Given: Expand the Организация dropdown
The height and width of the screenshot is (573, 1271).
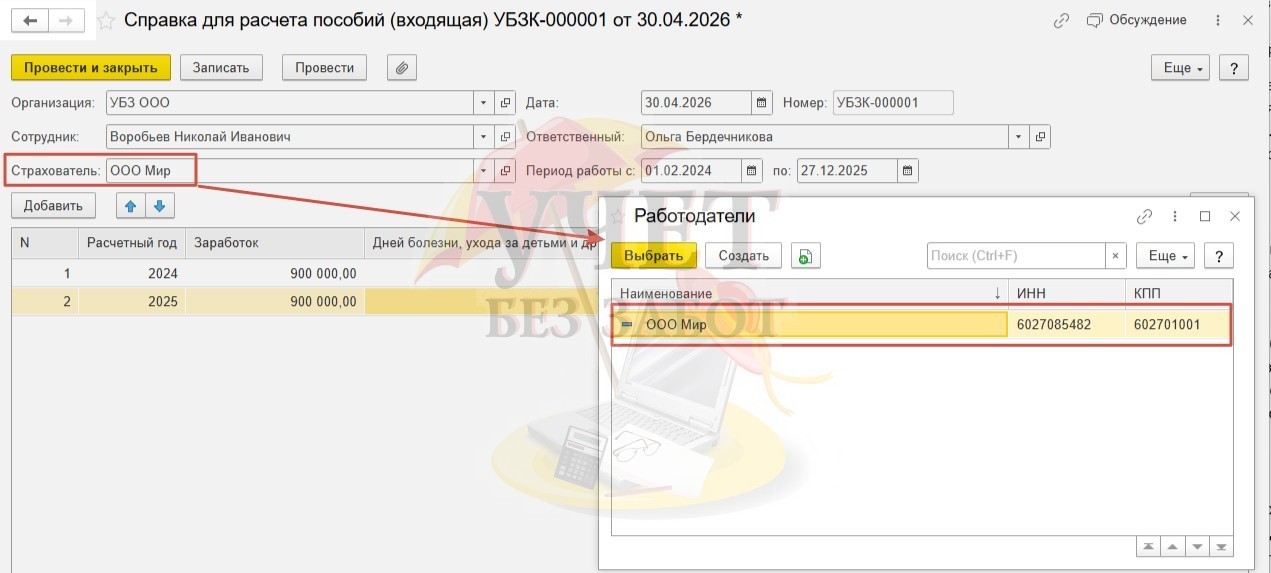Looking at the screenshot, I should tap(483, 103).
